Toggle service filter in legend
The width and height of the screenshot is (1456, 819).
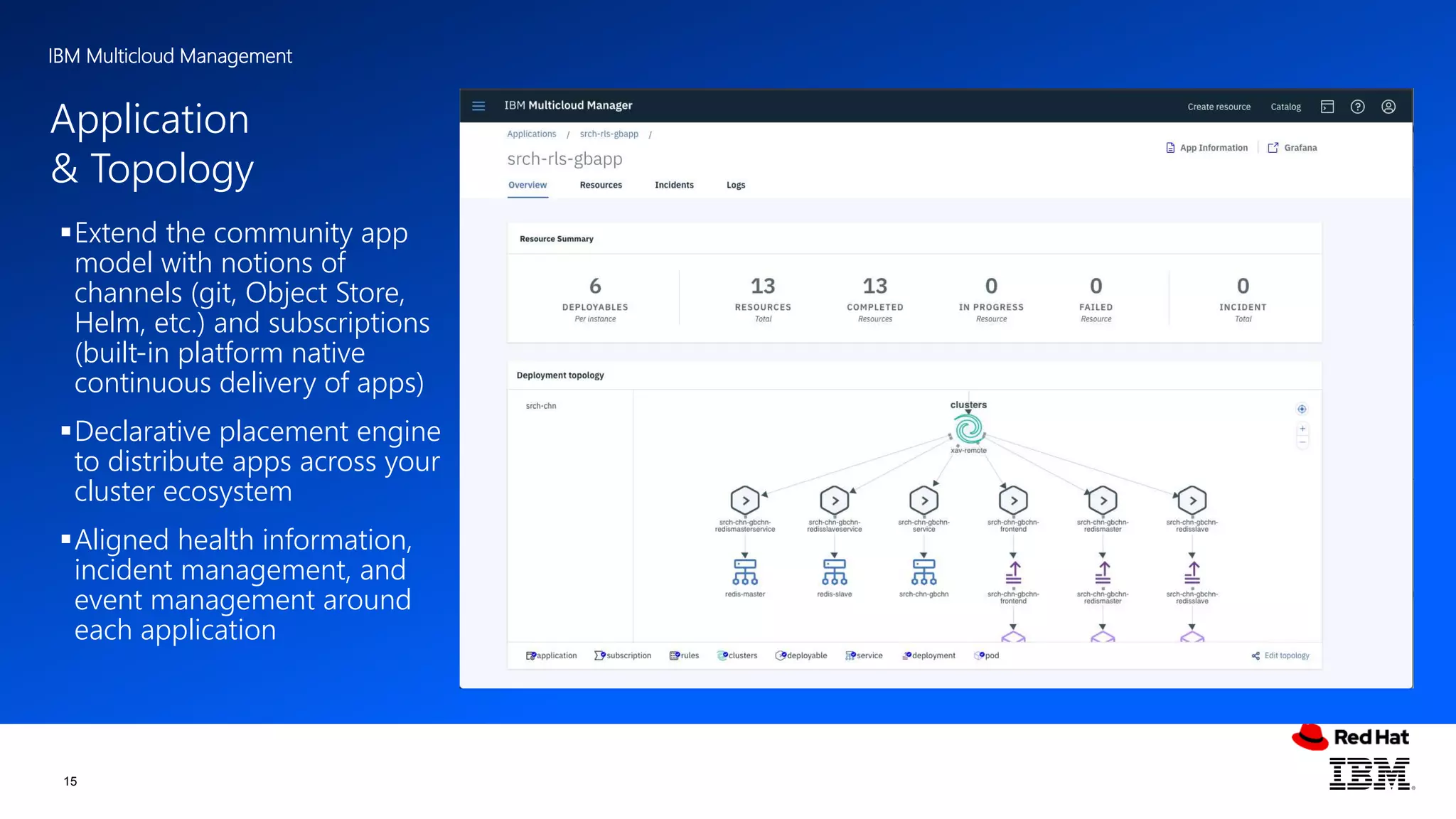[x=864, y=655]
